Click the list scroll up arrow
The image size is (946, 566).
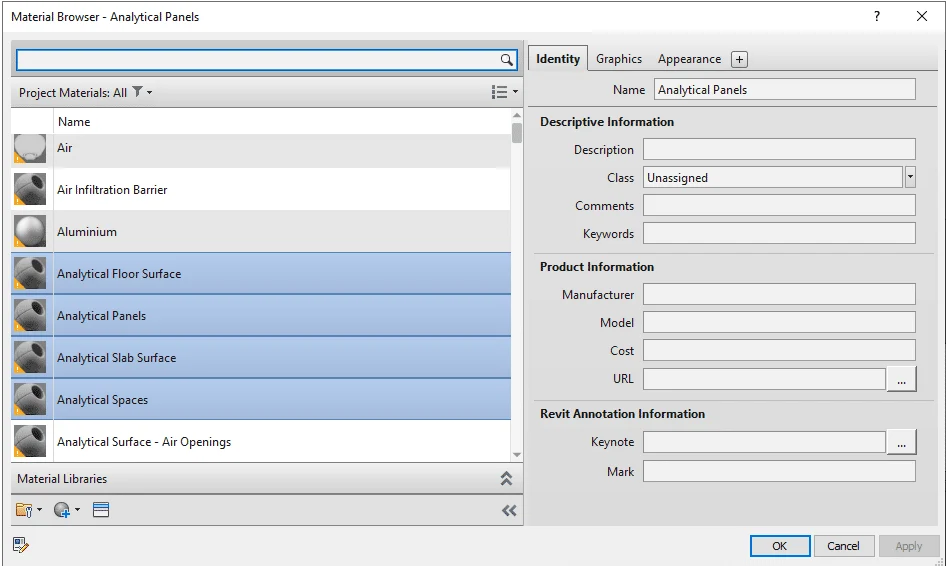click(x=516, y=115)
